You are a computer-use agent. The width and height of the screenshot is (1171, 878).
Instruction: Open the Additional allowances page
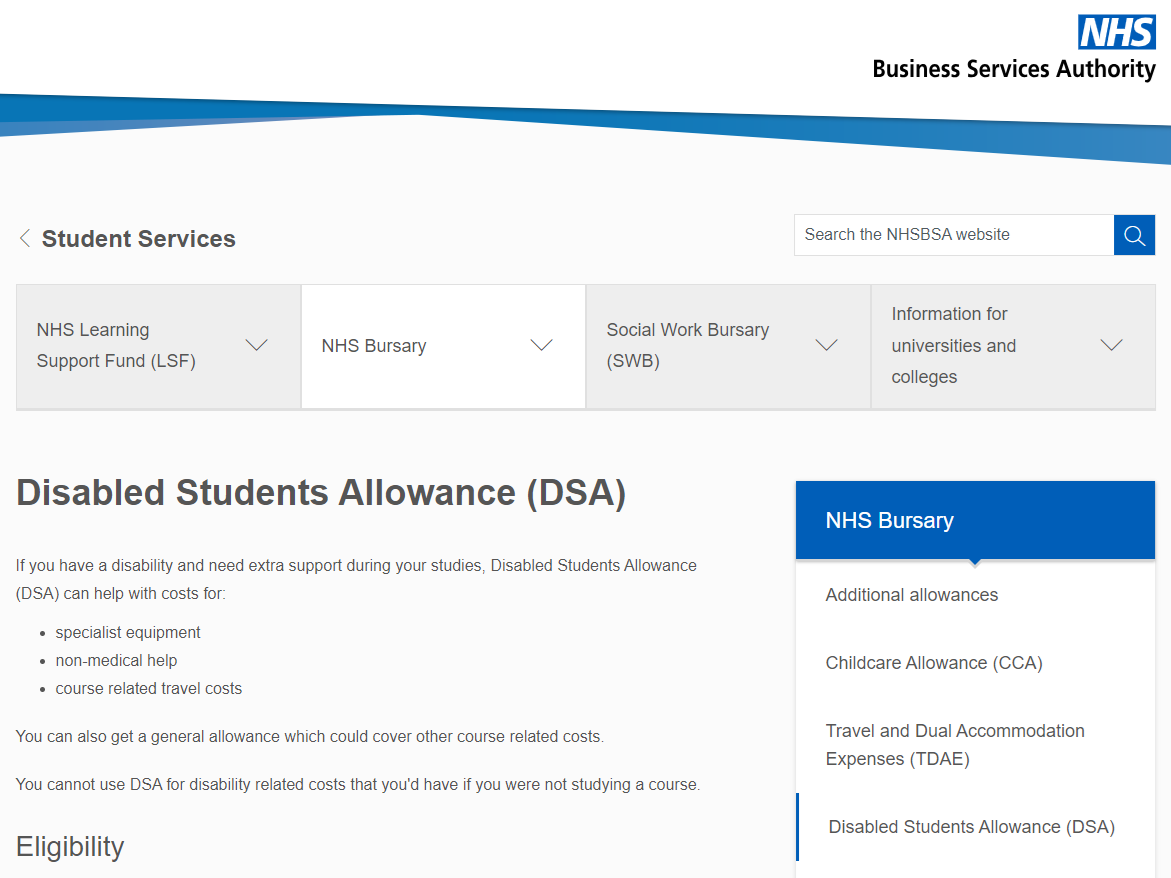click(911, 594)
